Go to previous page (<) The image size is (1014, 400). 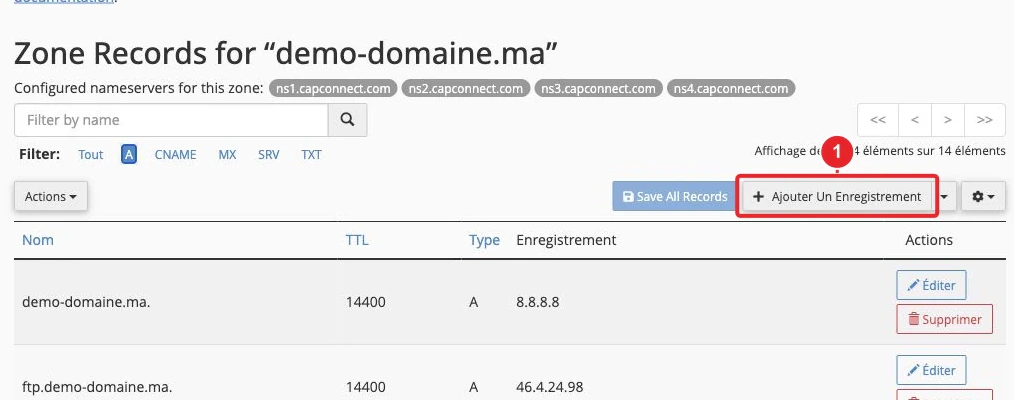[x=915, y=120]
